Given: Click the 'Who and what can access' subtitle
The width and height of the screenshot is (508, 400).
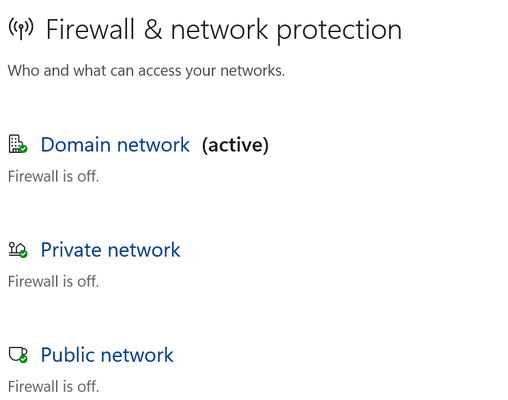Looking at the screenshot, I should tap(146, 71).
